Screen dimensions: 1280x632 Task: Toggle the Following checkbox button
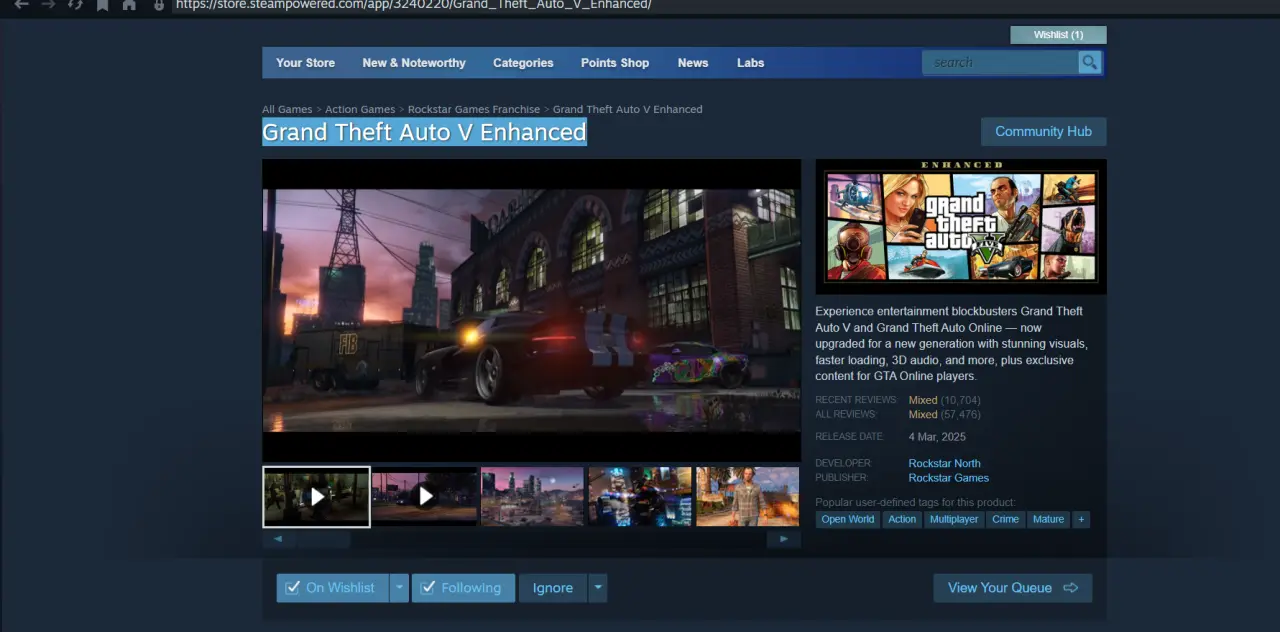coord(463,588)
